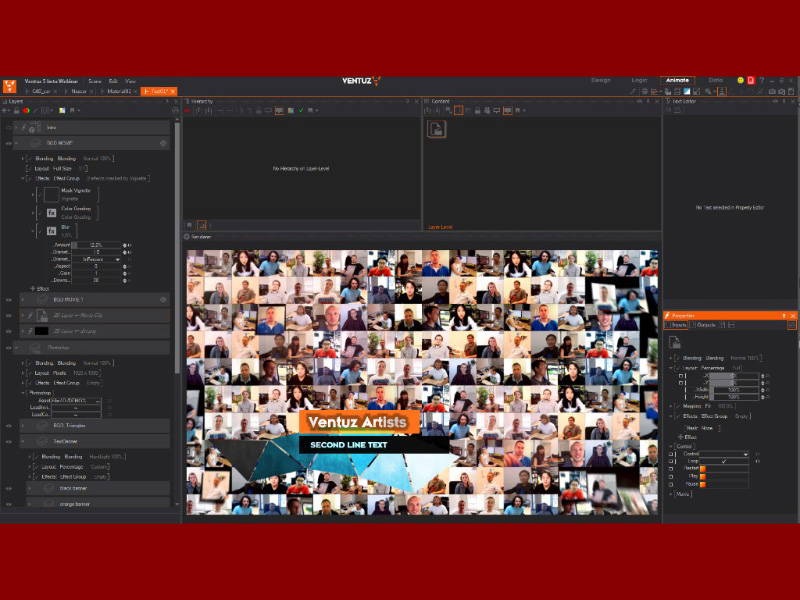Click the yellow smiley feedback icon
Screen dimensions: 800x600
tap(741, 81)
